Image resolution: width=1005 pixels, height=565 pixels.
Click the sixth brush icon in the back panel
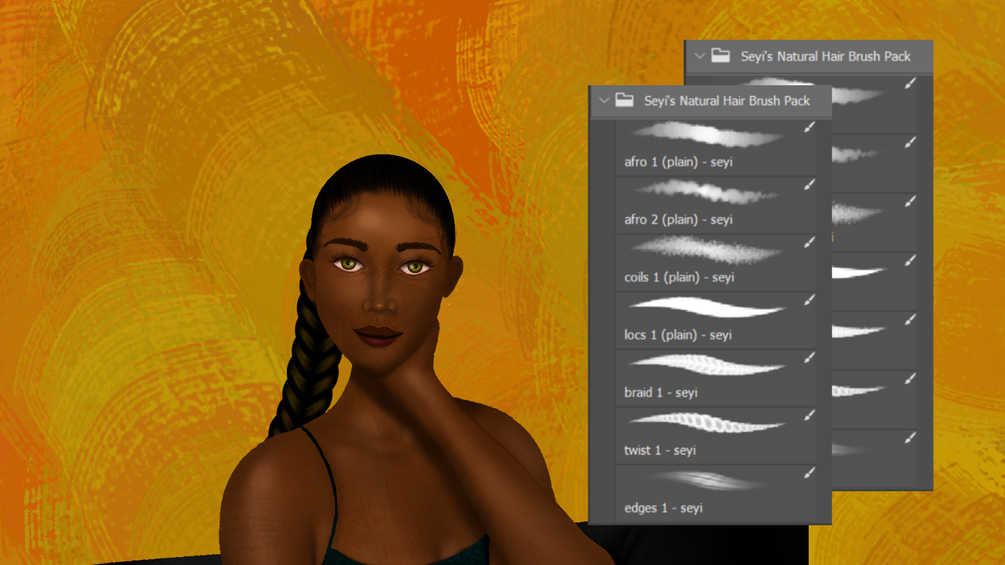[x=911, y=379]
